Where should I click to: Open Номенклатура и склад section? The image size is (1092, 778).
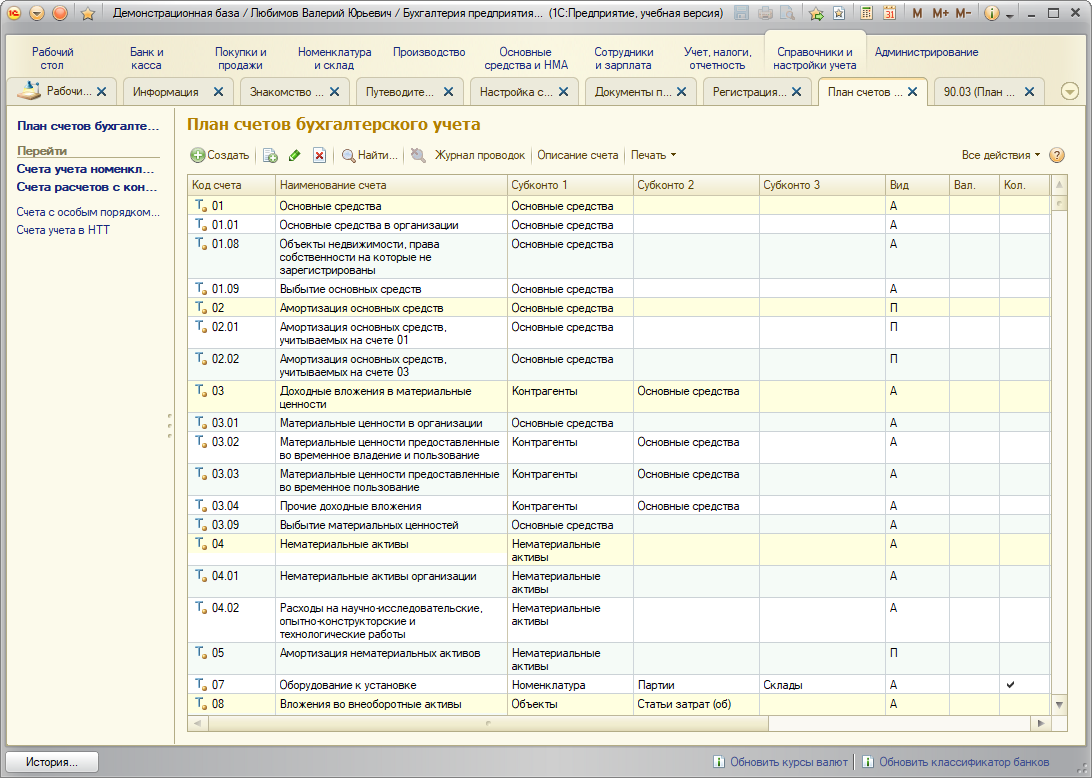pyautogui.click(x=334, y=59)
